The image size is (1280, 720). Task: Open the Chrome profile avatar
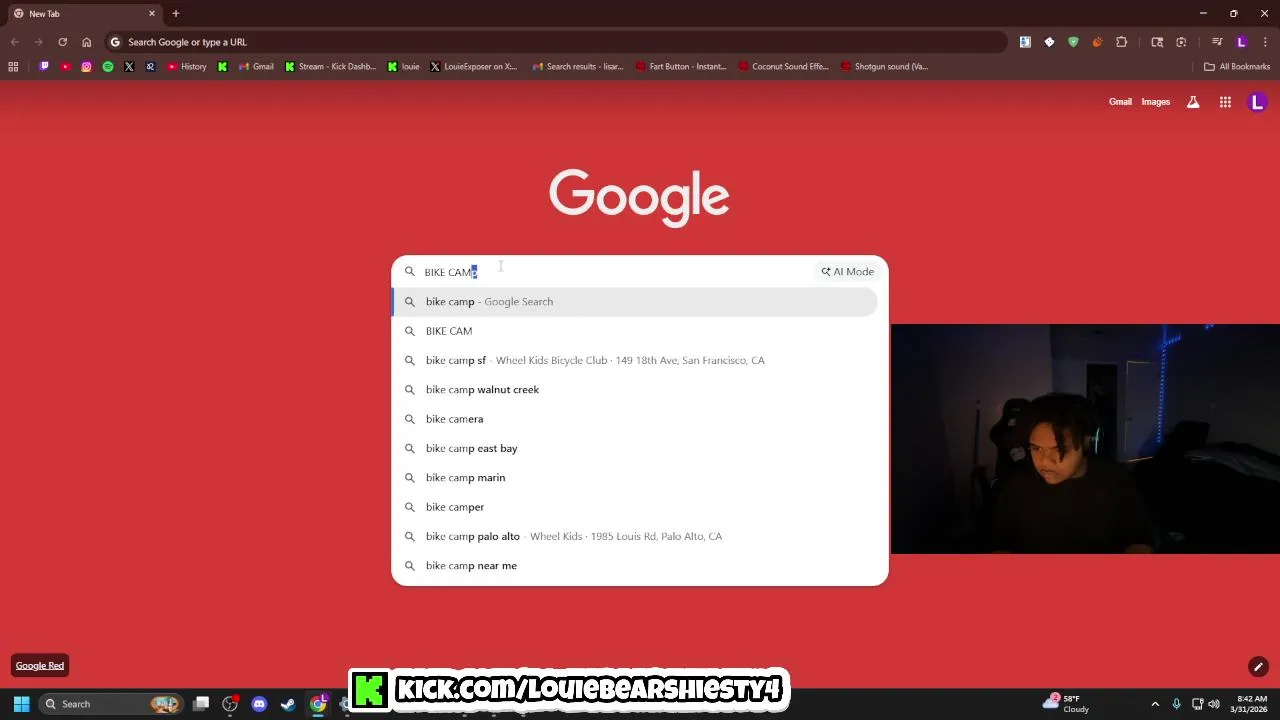coord(1241,42)
